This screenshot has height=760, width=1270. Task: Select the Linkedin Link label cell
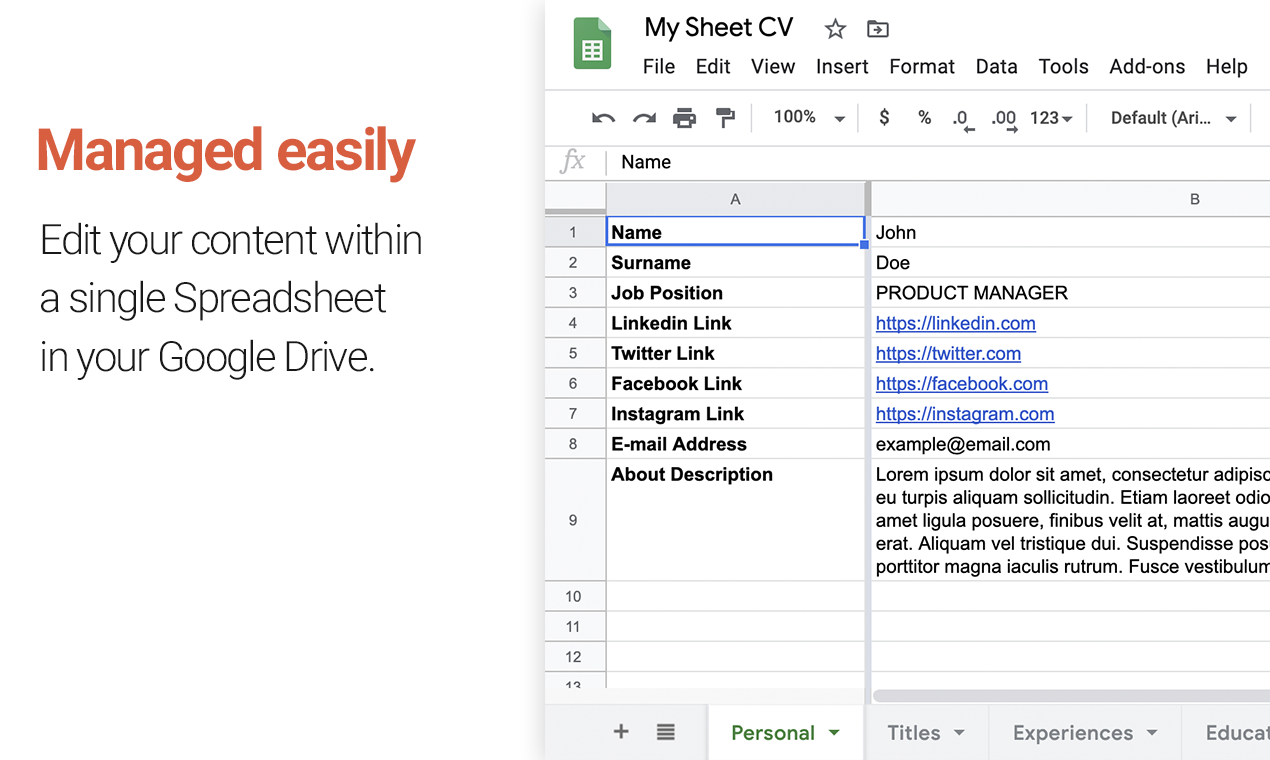click(x=735, y=322)
